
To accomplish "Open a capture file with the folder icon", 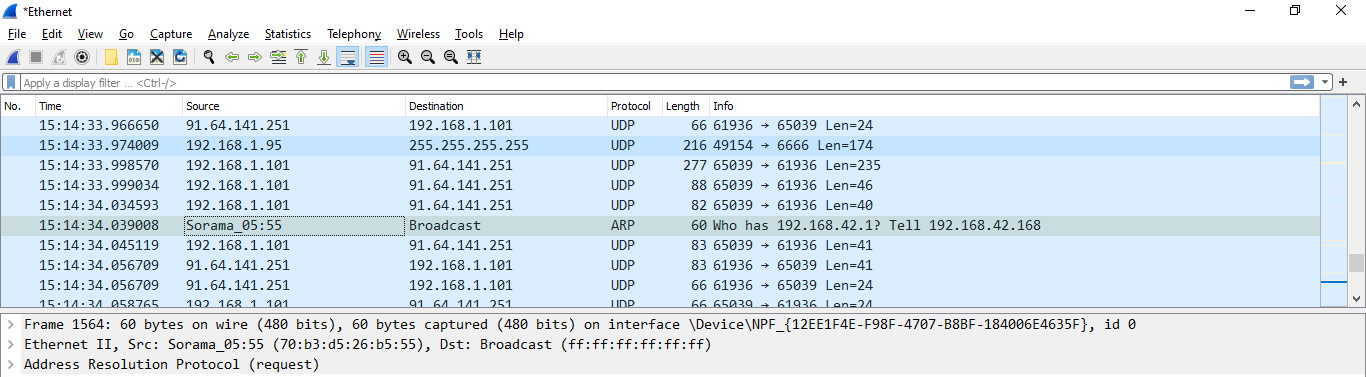I will pos(110,57).
